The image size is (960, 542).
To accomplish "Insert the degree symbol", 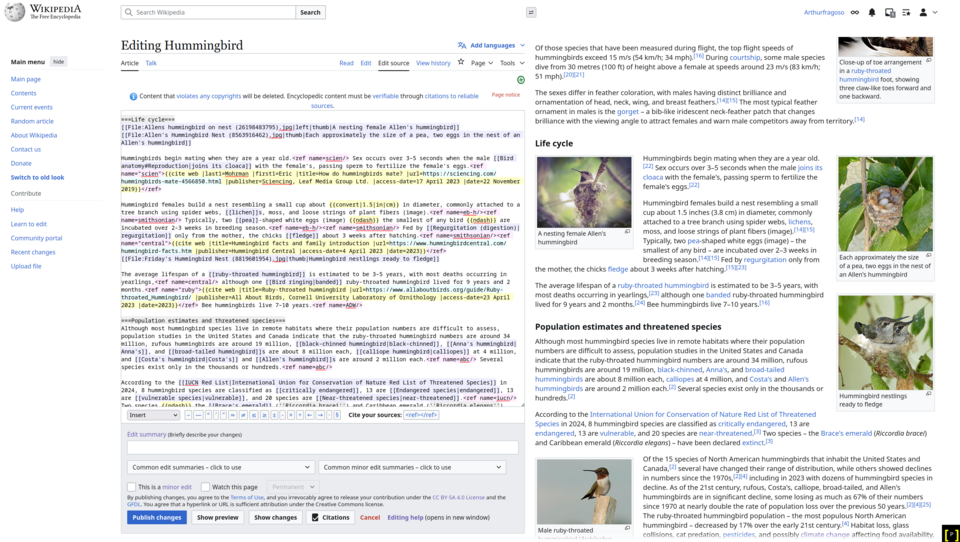I will [x=209, y=415].
